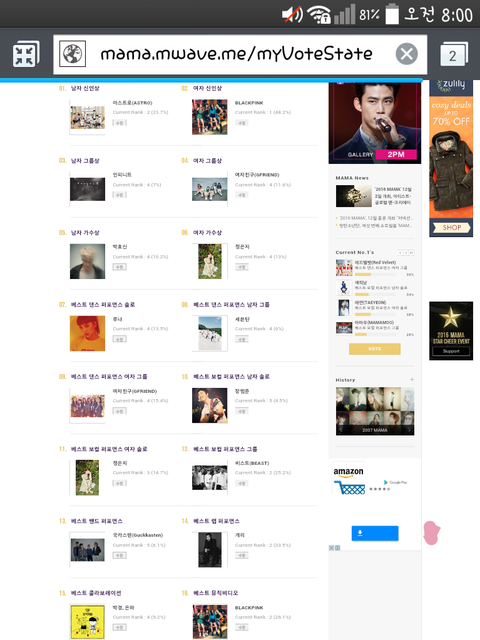This screenshot has width=480, height=640.
Task: Clear the URL with the X icon
Action: [x=407, y=54]
